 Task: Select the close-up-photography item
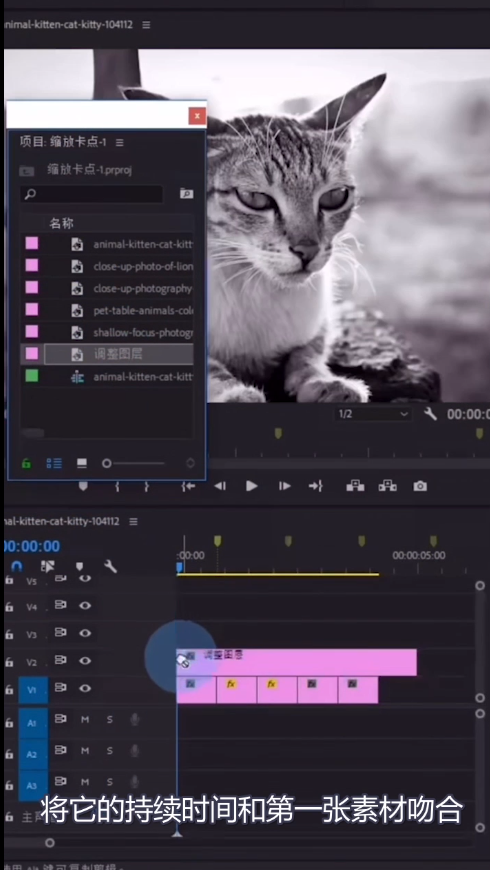pyautogui.click(x=143, y=288)
